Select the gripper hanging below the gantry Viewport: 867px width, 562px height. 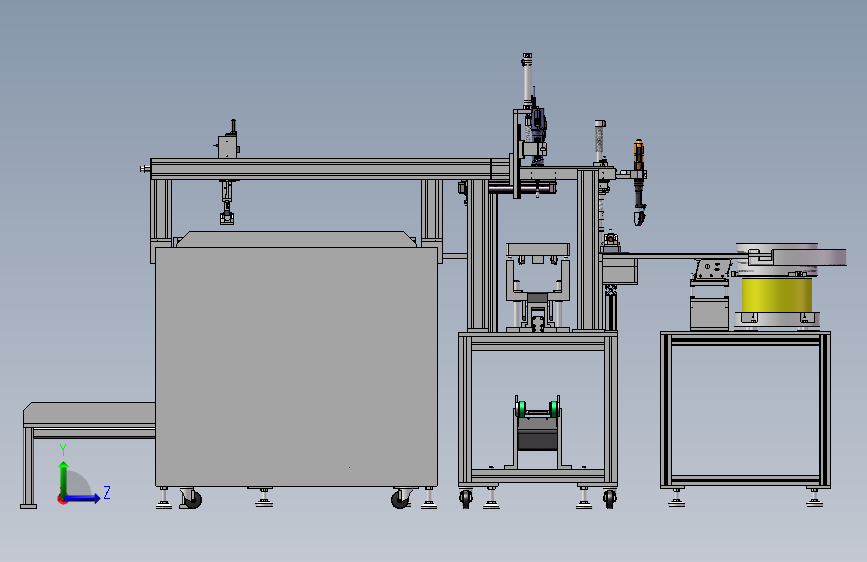(x=227, y=202)
